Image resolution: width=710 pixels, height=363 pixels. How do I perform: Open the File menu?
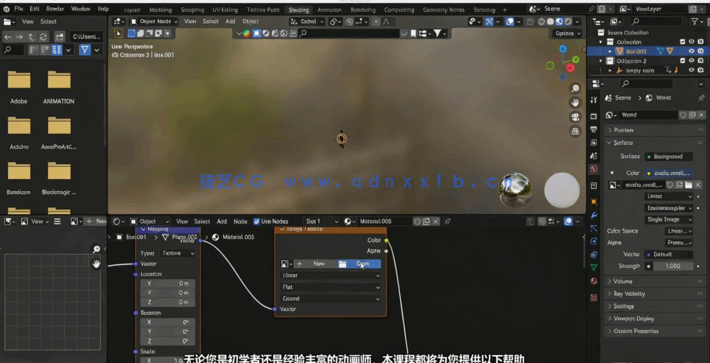(x=19, y=9)
